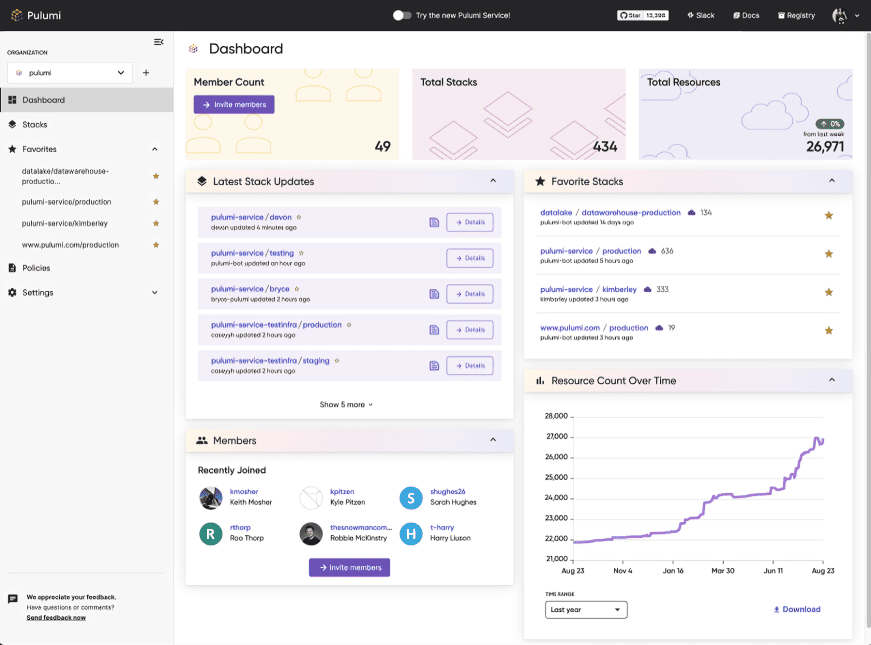Open Slack from the top bar
The height and width of the screenshot is (645, 871).
pyautogui.click(x=700, y=15)
